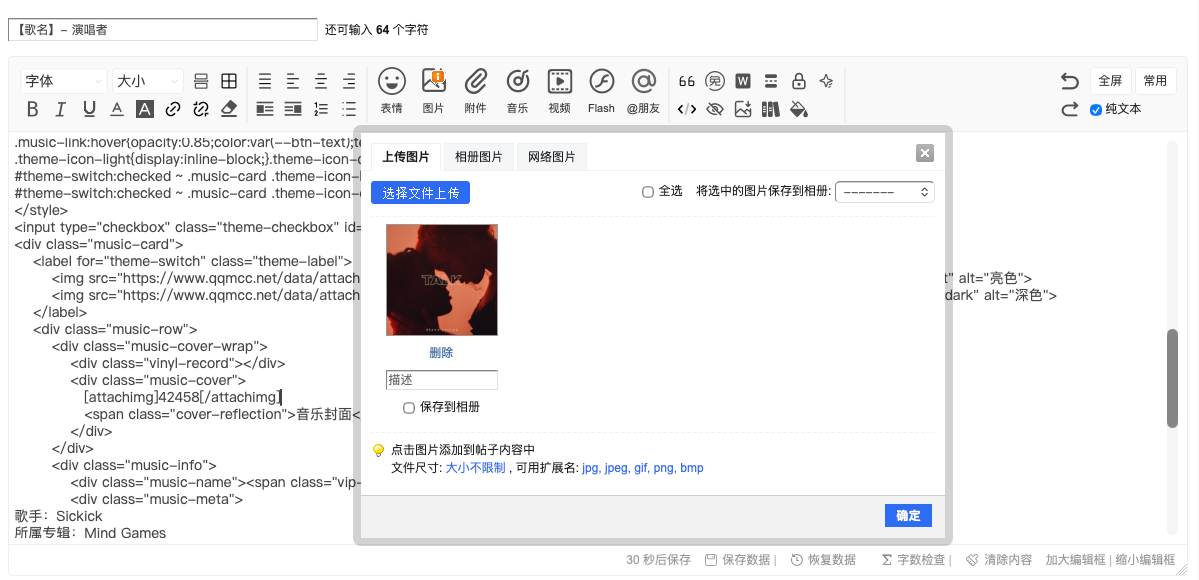Expand the album selection dropdown in the dialog
The height and width of the screenshot is (580, 1199).
pyautogui.click(x=885, y=192)
